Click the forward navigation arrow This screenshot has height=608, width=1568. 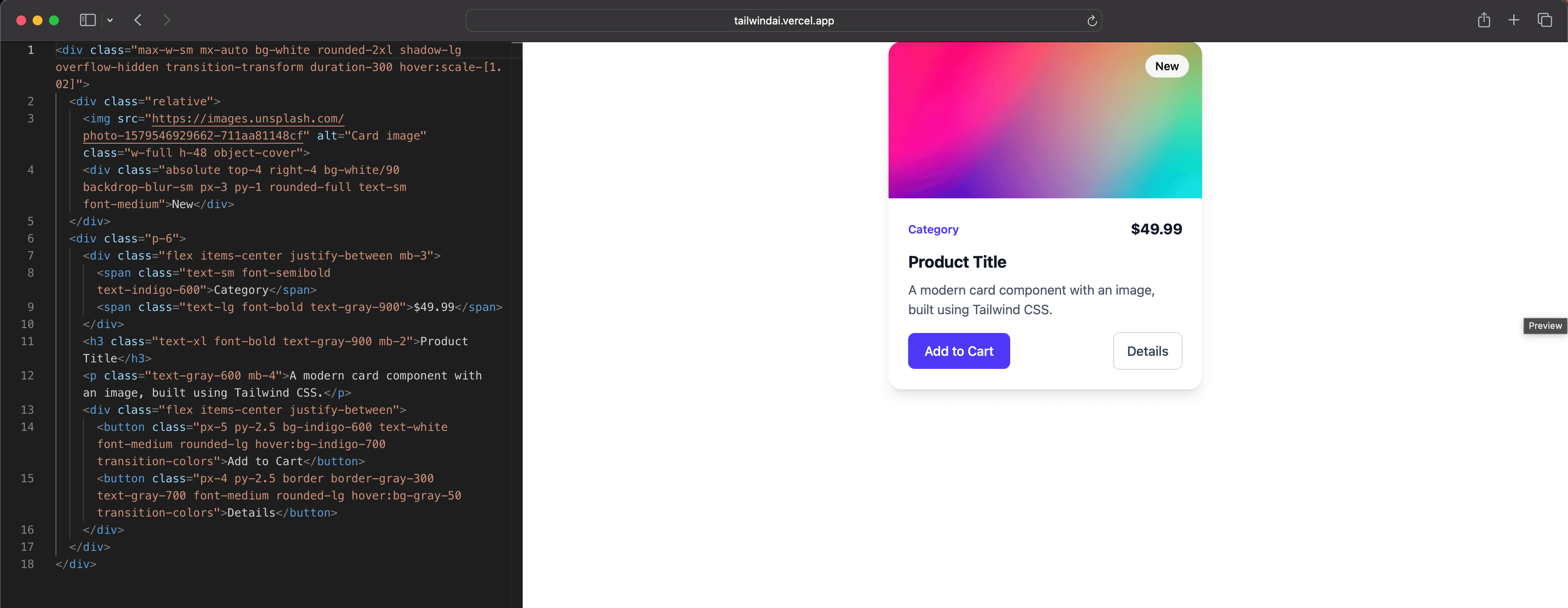pos(167,20)
